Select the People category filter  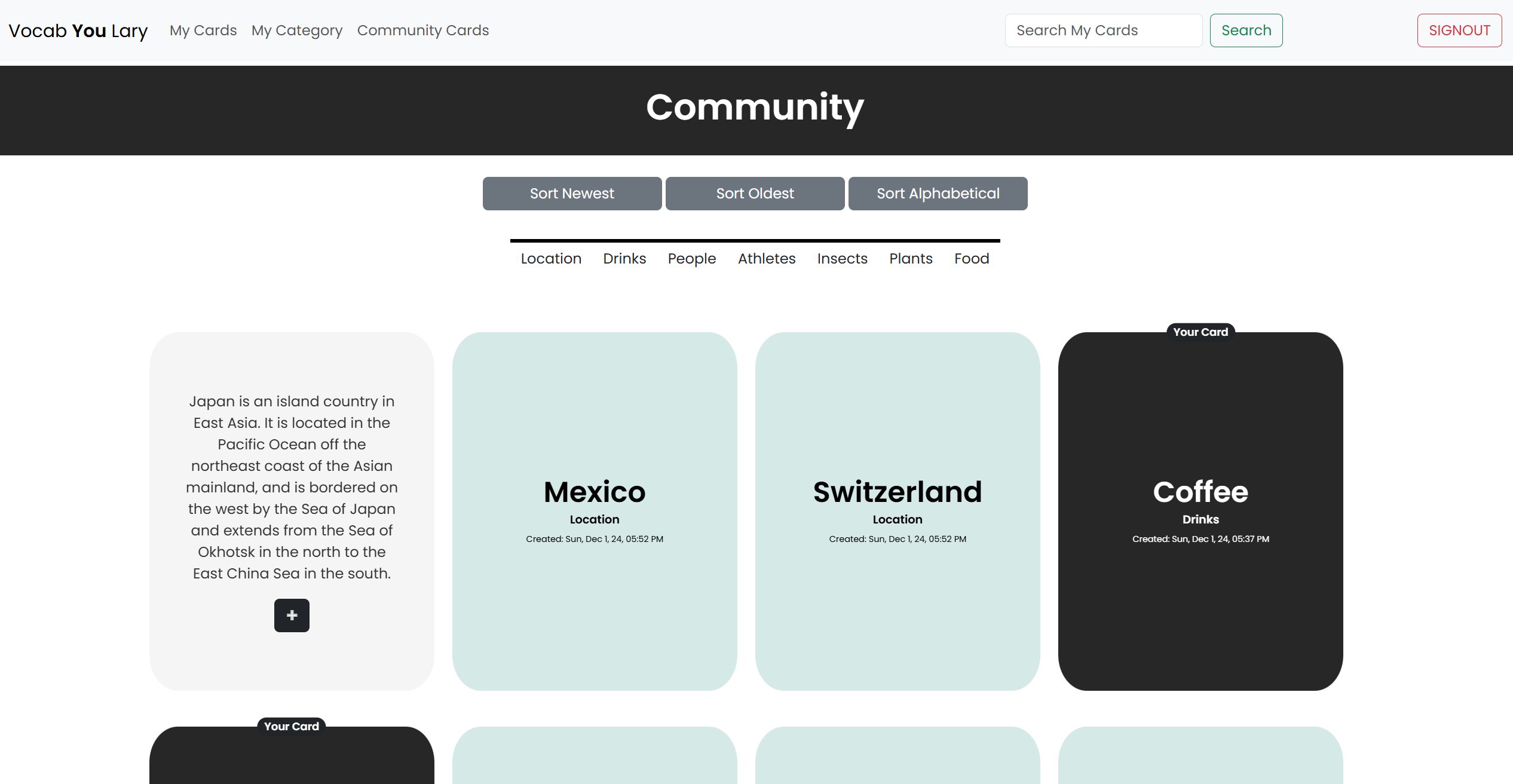[692, 259]
